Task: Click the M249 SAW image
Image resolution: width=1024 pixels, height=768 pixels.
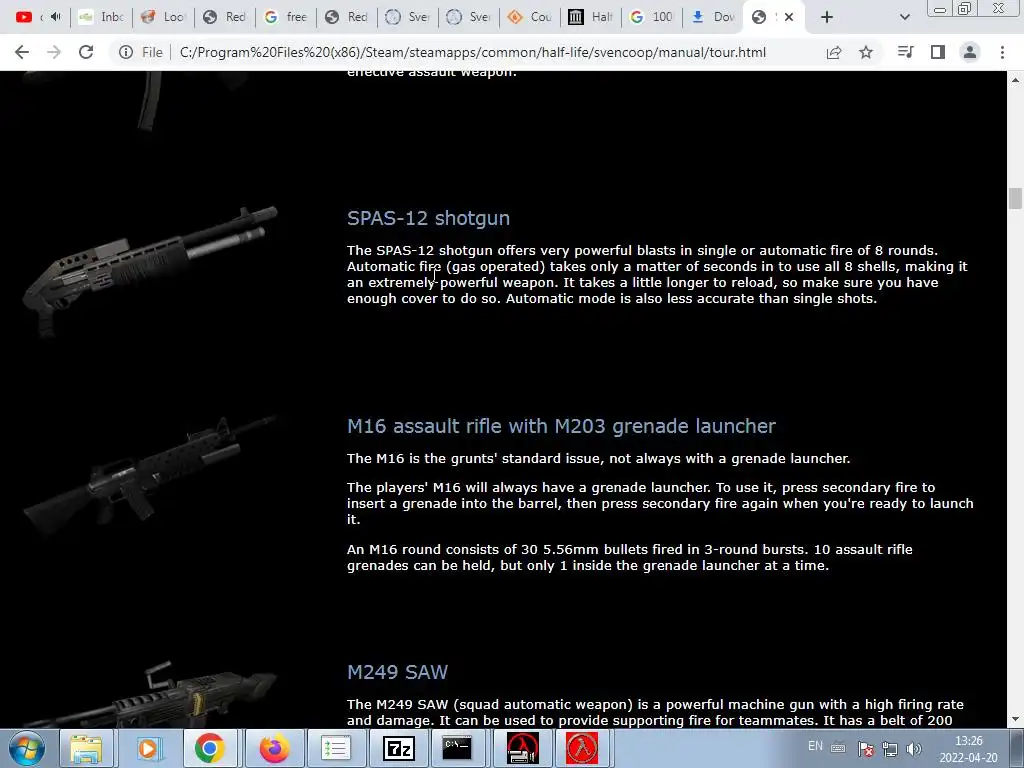Action: 150,694
